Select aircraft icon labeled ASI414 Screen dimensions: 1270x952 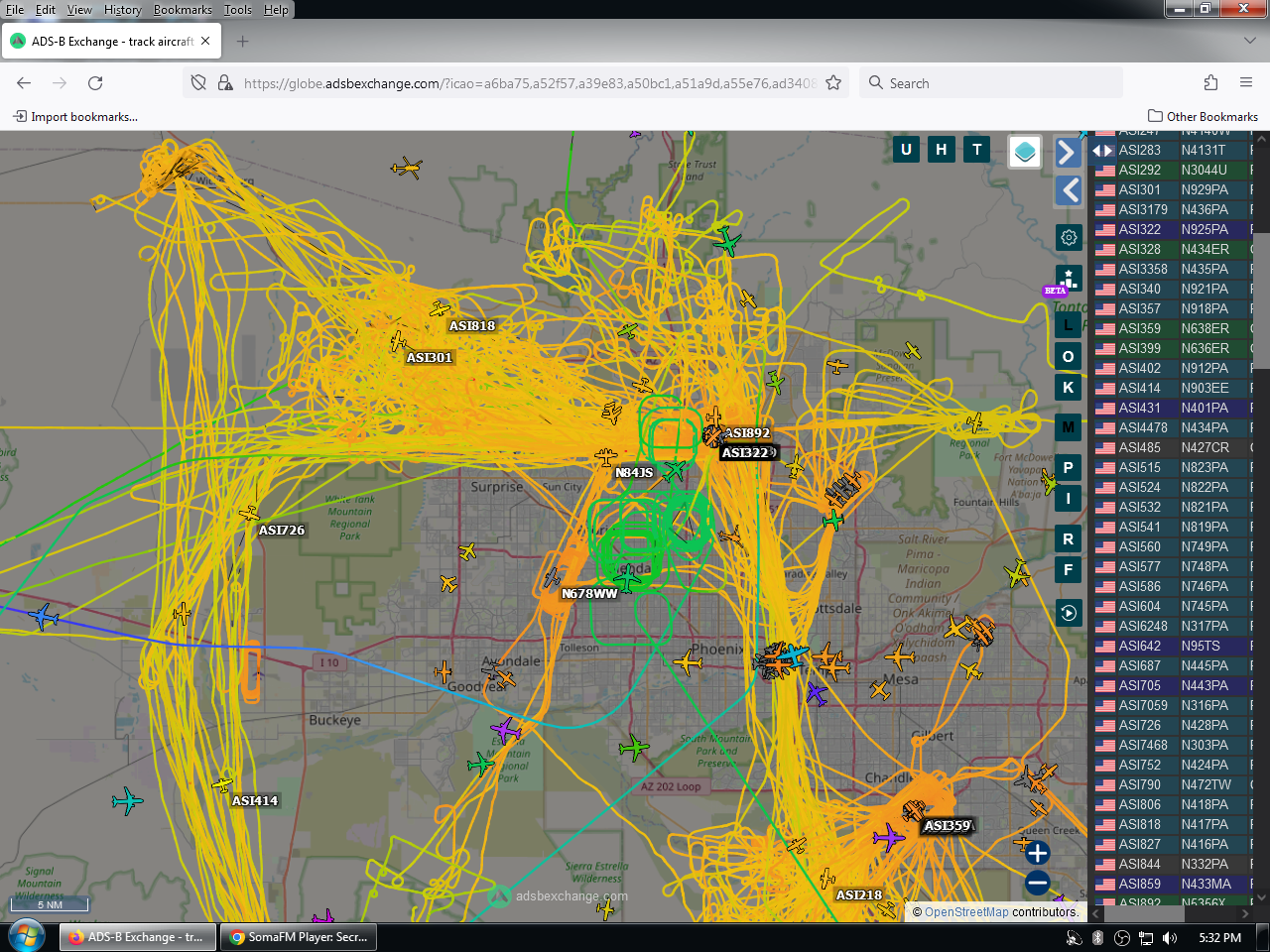[x=222, y=784]
